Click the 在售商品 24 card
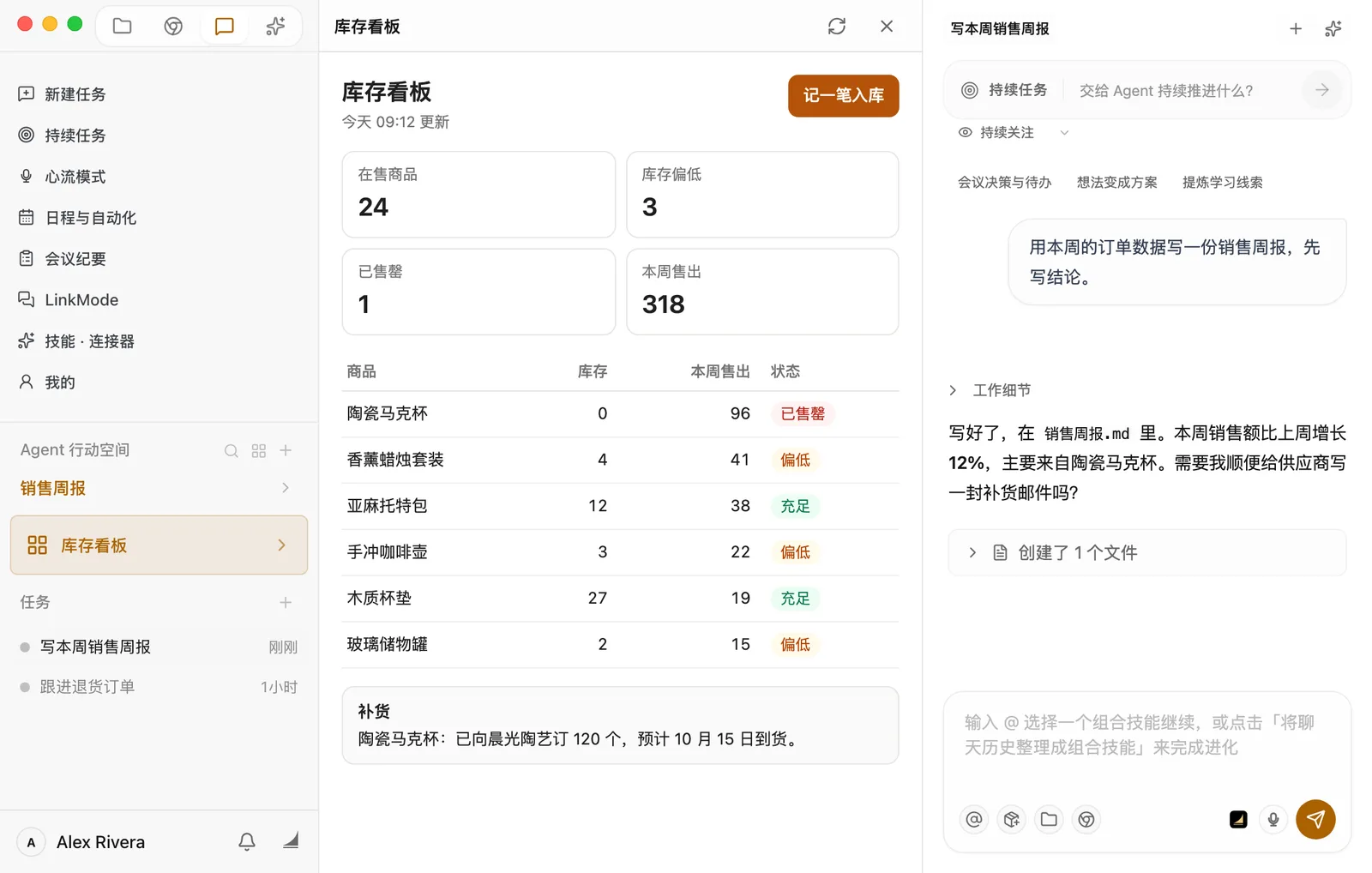 (478, 195)
